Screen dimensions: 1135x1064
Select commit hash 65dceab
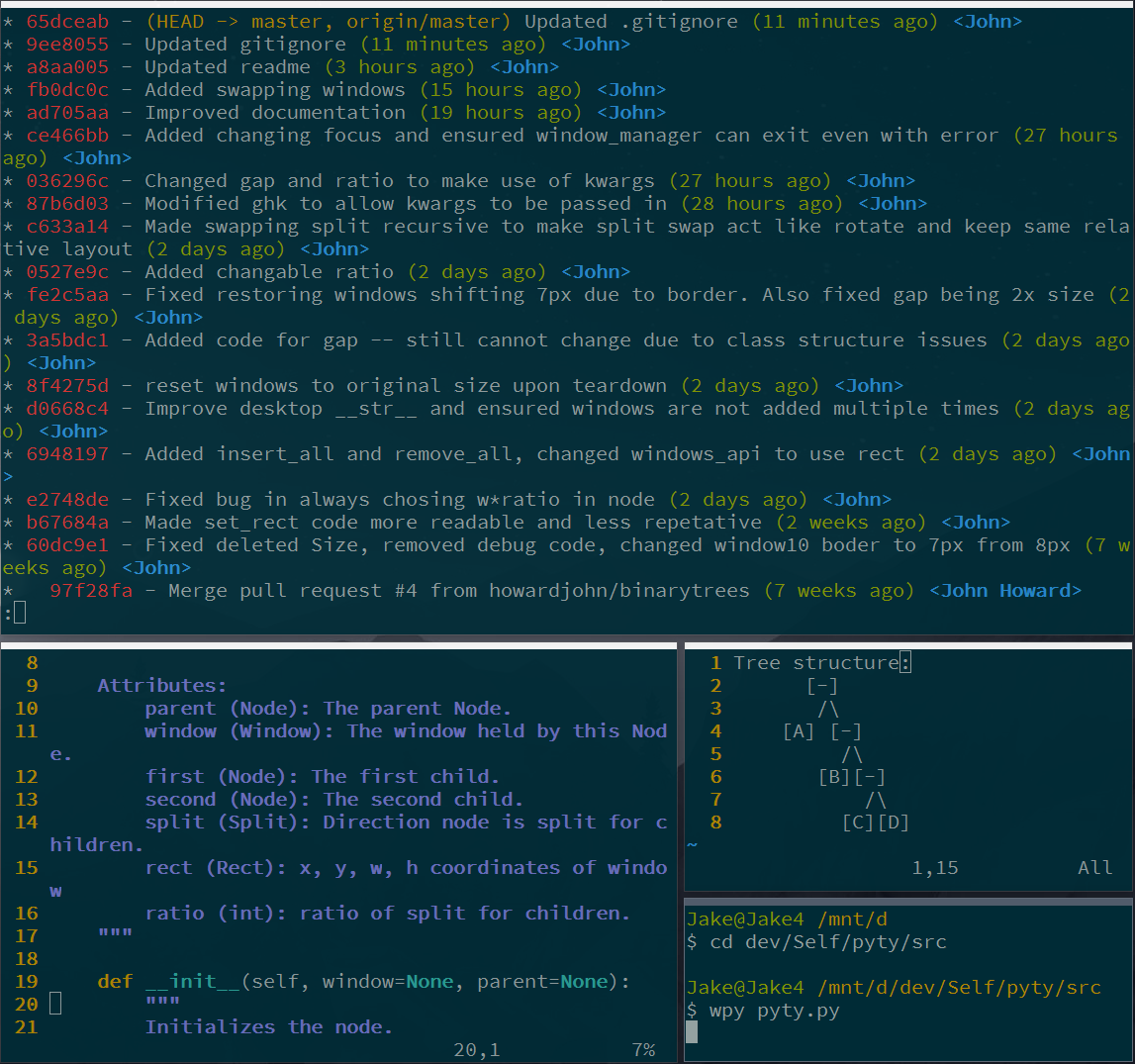pyautogui.click(x=67, y=22)
